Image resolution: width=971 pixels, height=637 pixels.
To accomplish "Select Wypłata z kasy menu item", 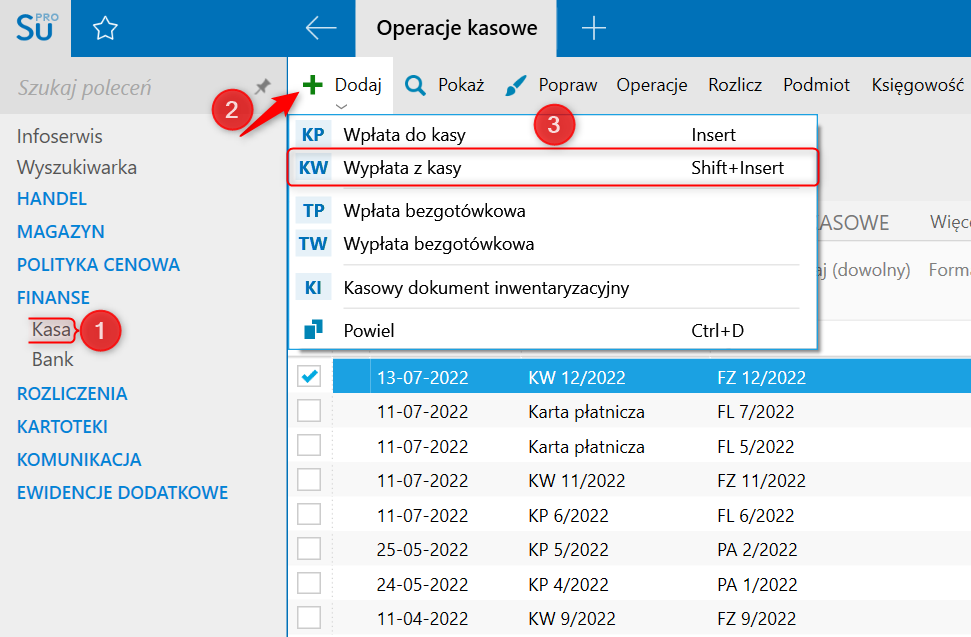I will point(402,168).
